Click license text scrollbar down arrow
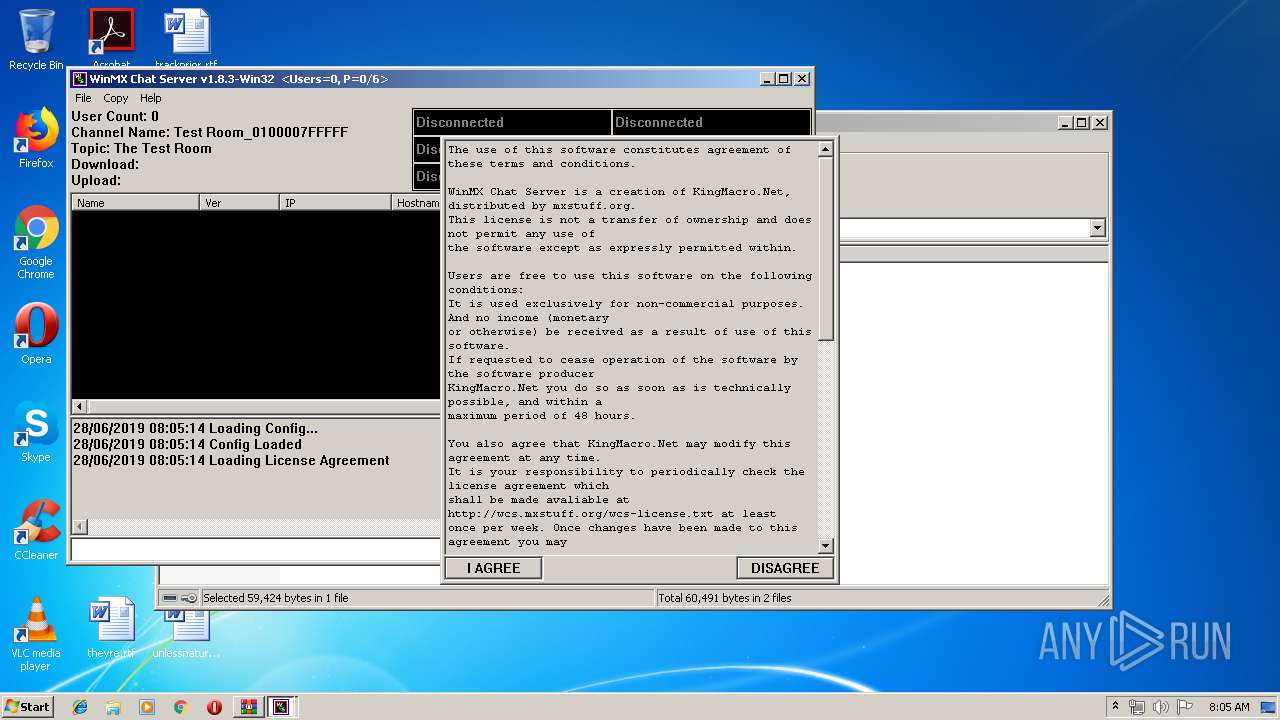1280x720 pixels. [x=825, y=546]
